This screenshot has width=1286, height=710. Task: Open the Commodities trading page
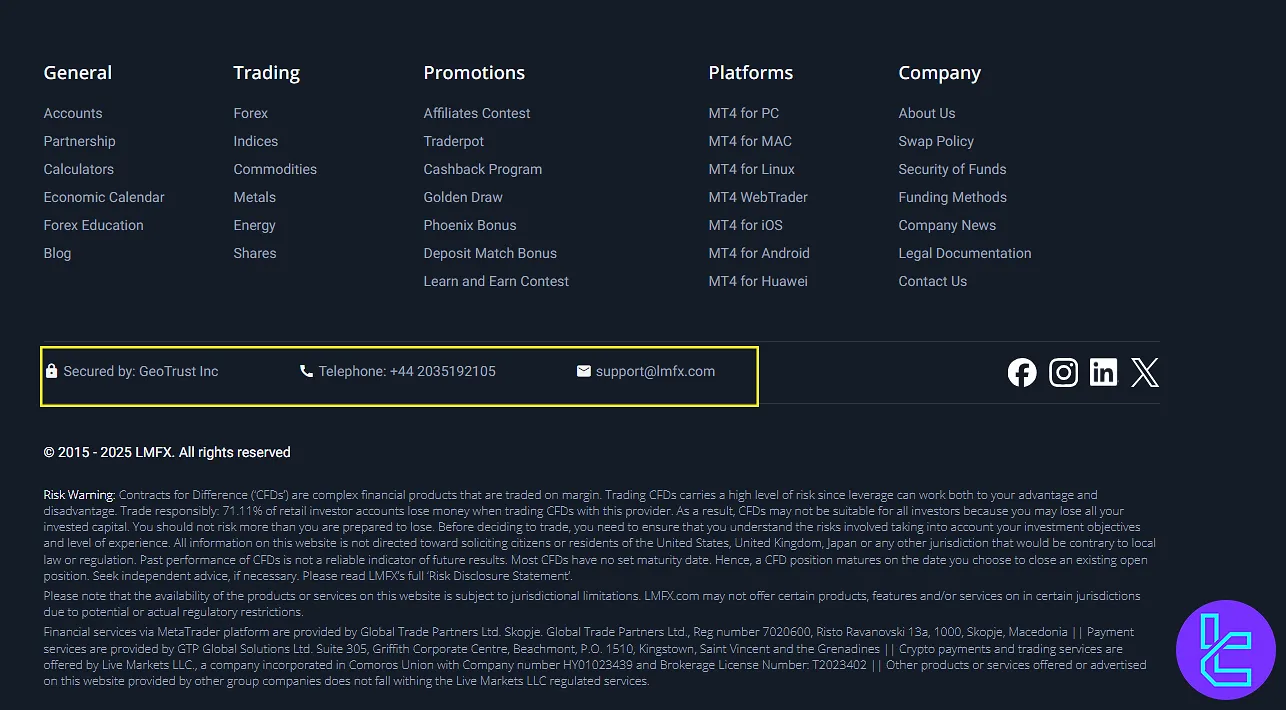[x=275, y=169]
